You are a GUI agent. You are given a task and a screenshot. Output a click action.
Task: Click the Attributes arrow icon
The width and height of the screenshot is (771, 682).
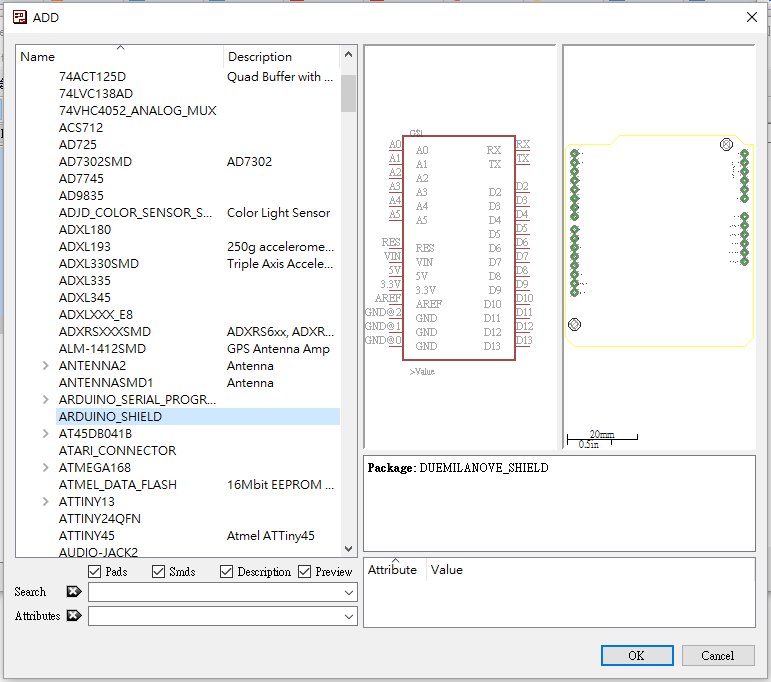tap(73, 616)
